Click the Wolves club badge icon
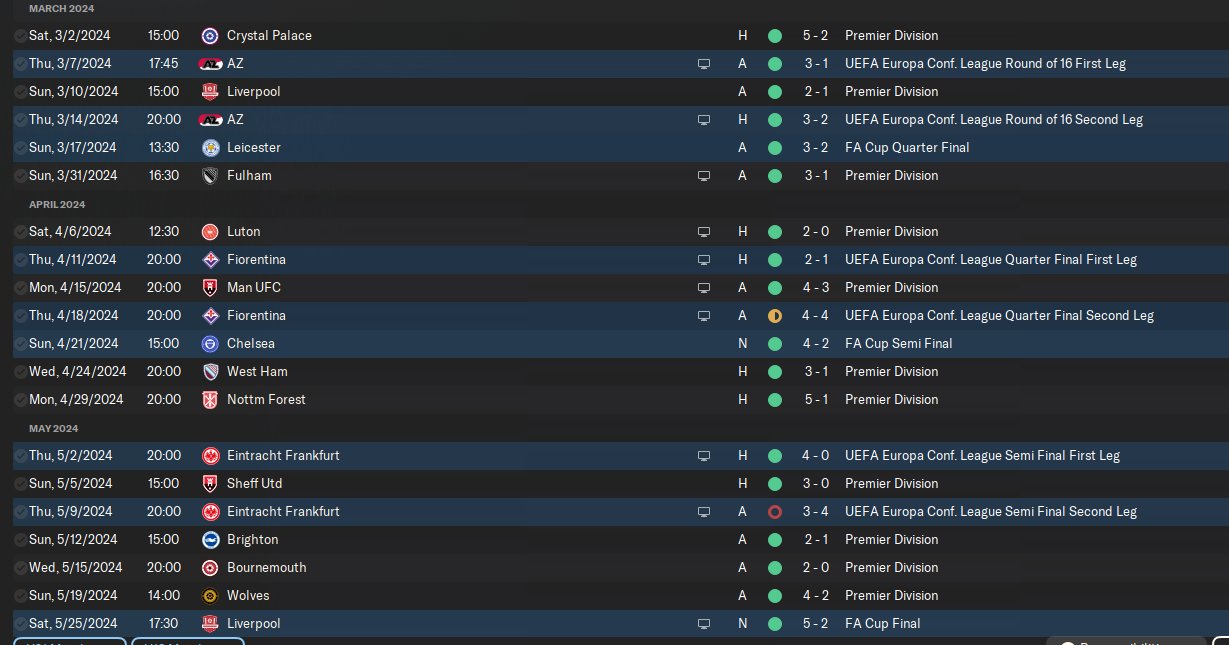1229x645 pixels. (210, 596)
